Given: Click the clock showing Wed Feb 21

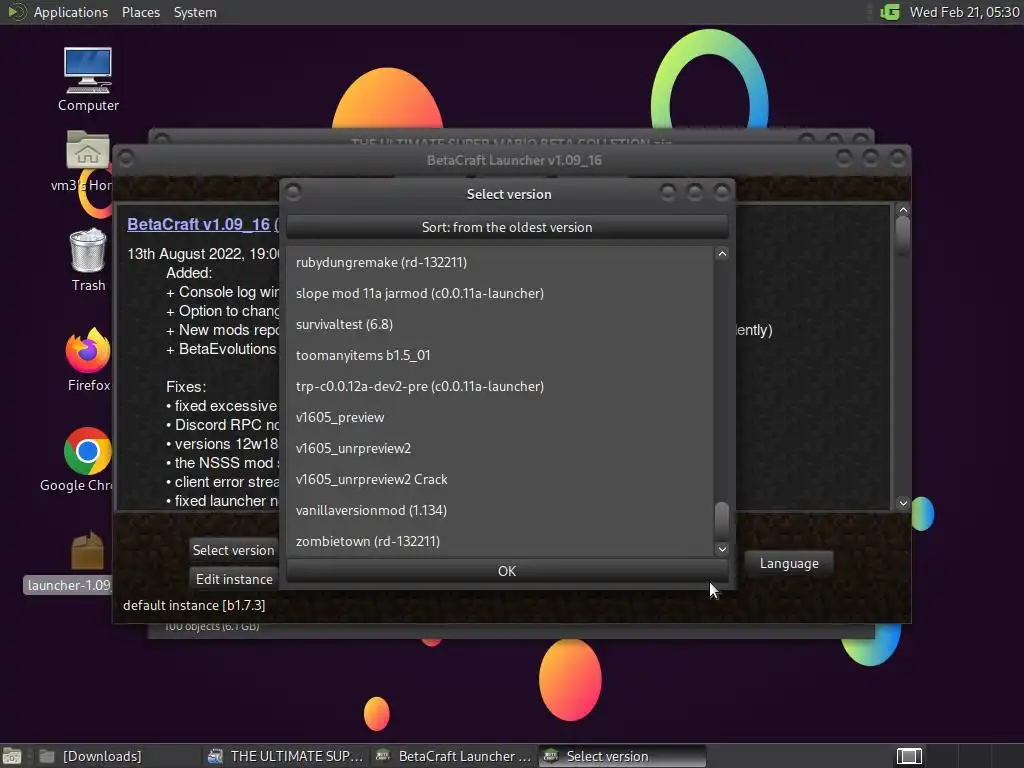Looking at the screenshot, I should 964,12.
